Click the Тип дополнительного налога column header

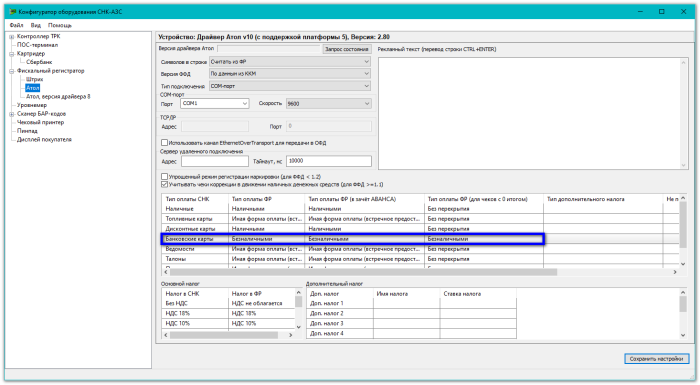click(x=603, y=199)
